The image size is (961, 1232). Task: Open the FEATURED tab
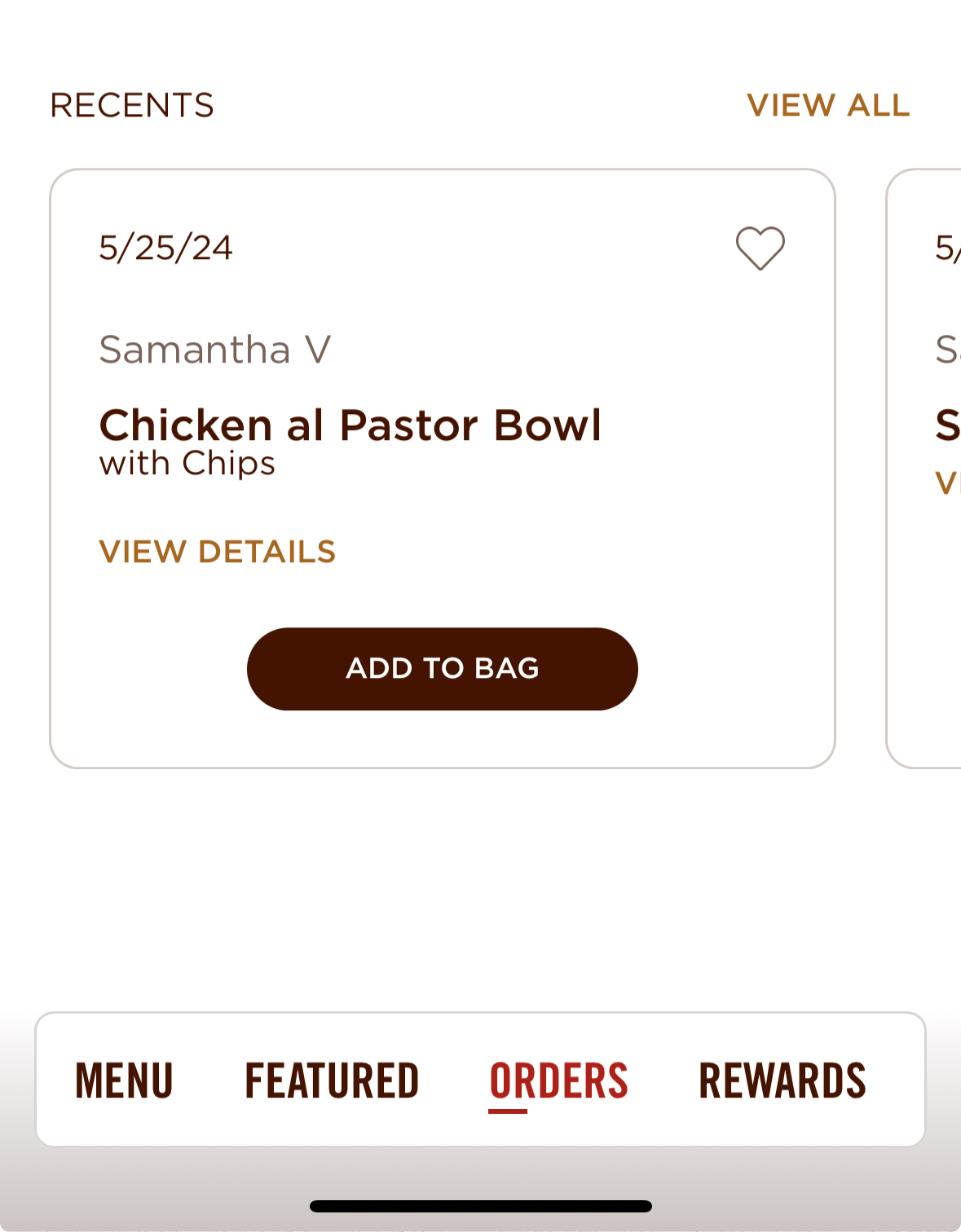tap(332, 1080)
